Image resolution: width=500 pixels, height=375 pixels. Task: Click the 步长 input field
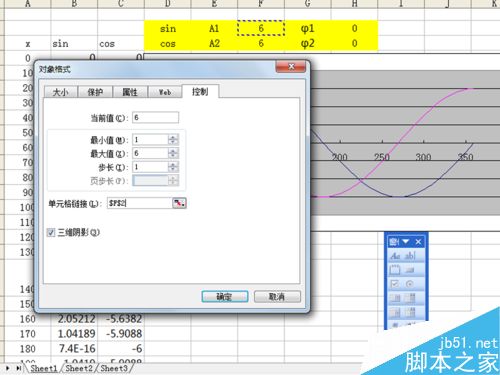coord(150,167)
